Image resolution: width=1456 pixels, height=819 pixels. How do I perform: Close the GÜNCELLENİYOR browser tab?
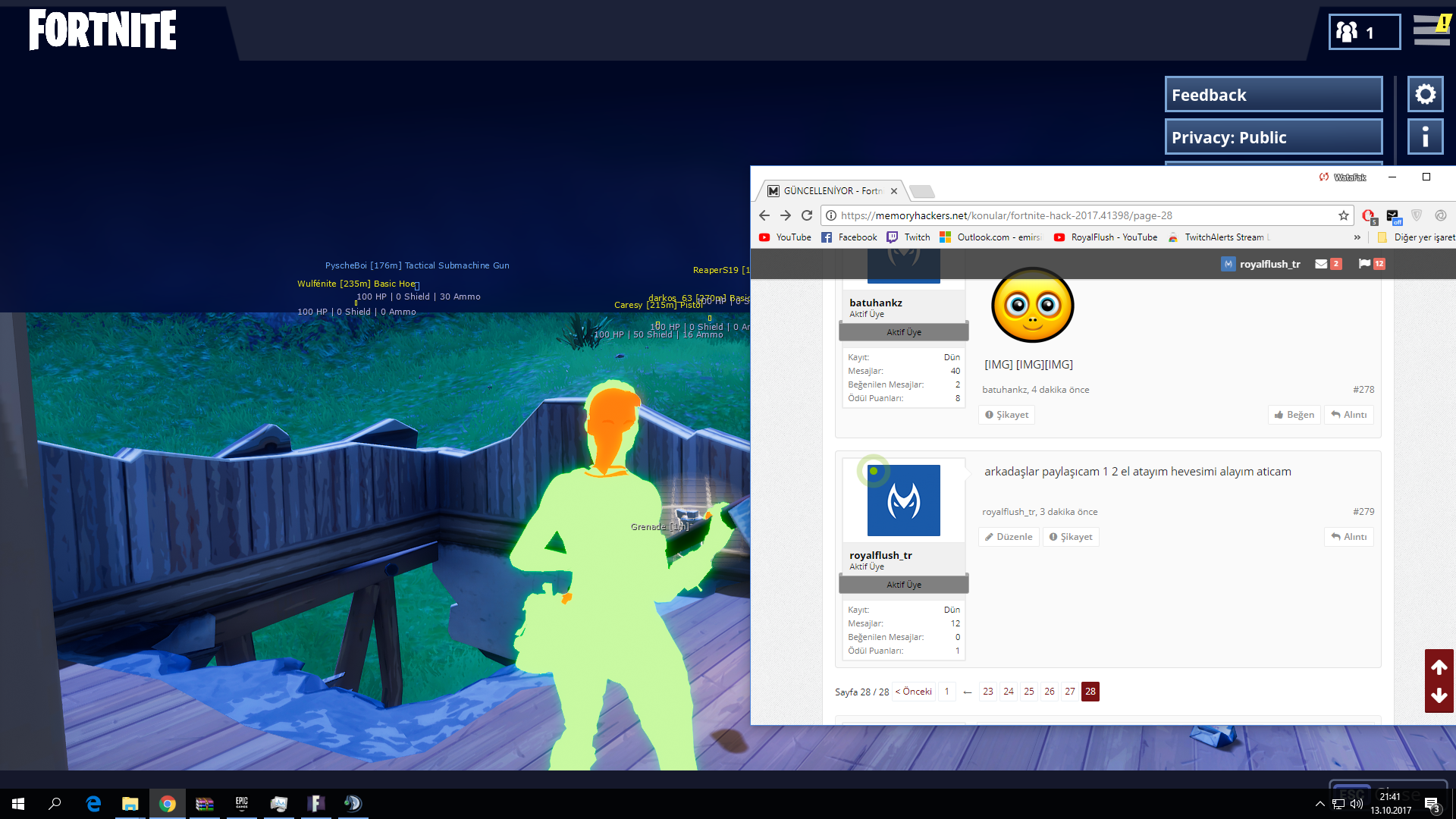(894, 191)
